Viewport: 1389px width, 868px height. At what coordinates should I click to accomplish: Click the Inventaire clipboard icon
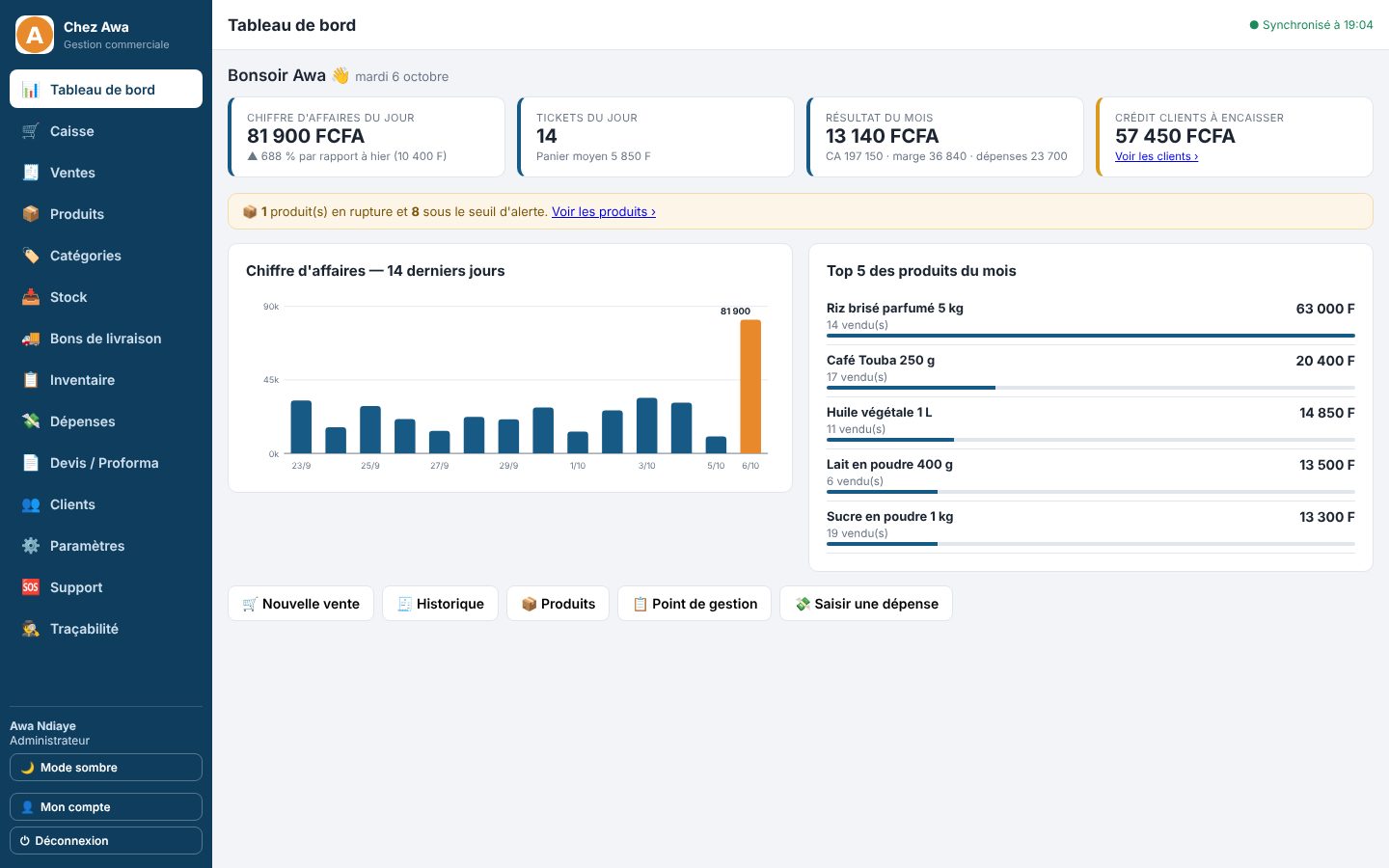tap(31, 380)
